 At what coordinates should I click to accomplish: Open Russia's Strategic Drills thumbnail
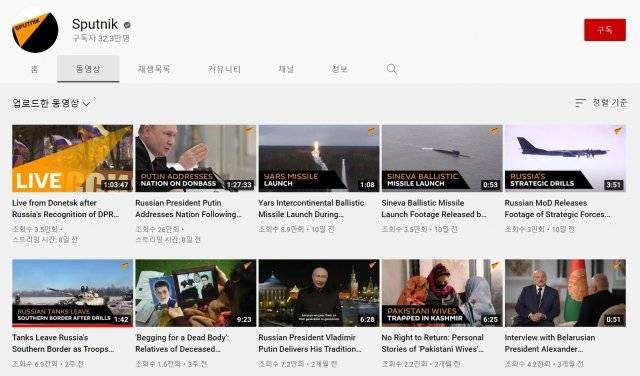click(x=565, y=158)
